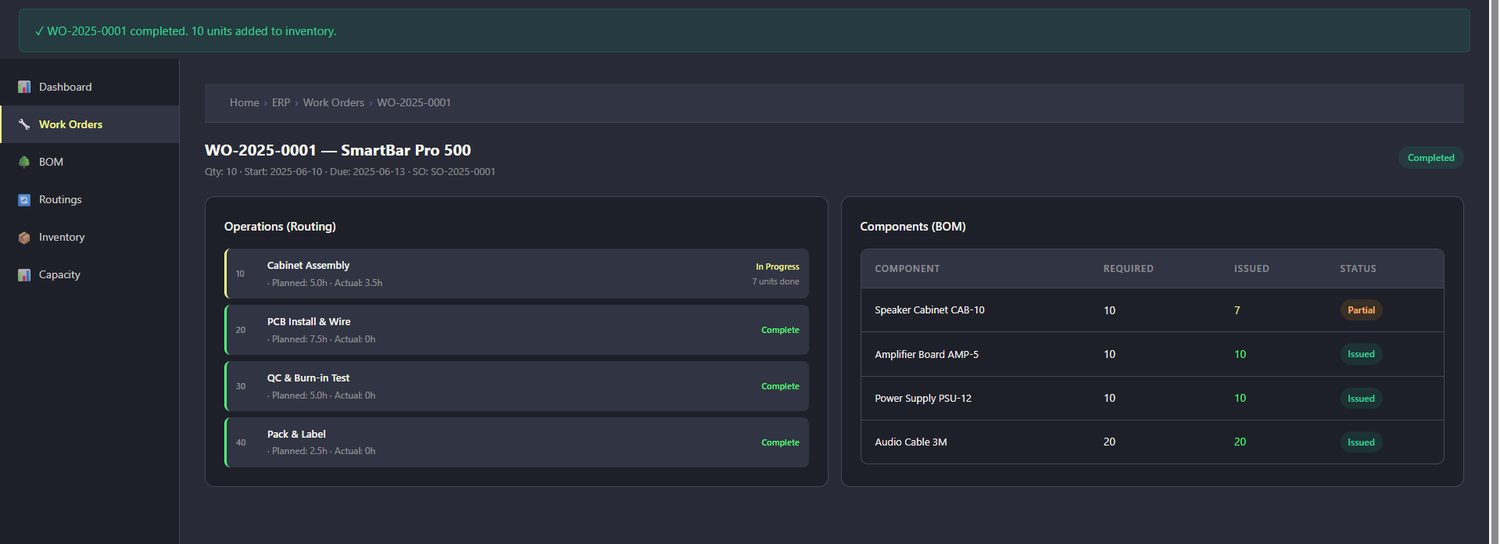The height and width of the screenshot is (544, 1500).
Task: Click the STATUS column header
Action: 1358,269
